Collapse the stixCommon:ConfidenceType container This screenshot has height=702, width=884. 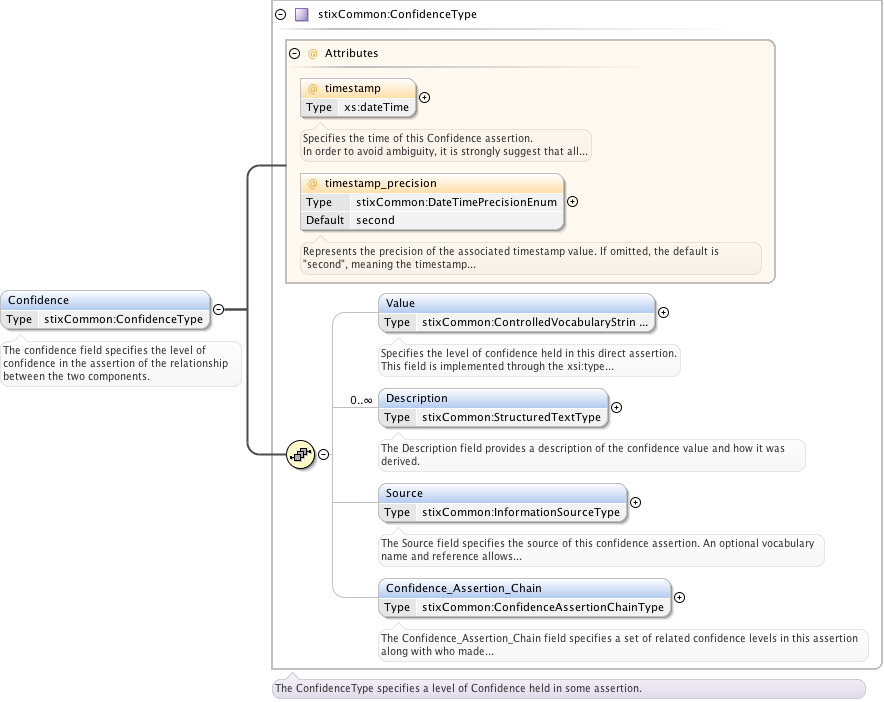[x=280, y=15]
